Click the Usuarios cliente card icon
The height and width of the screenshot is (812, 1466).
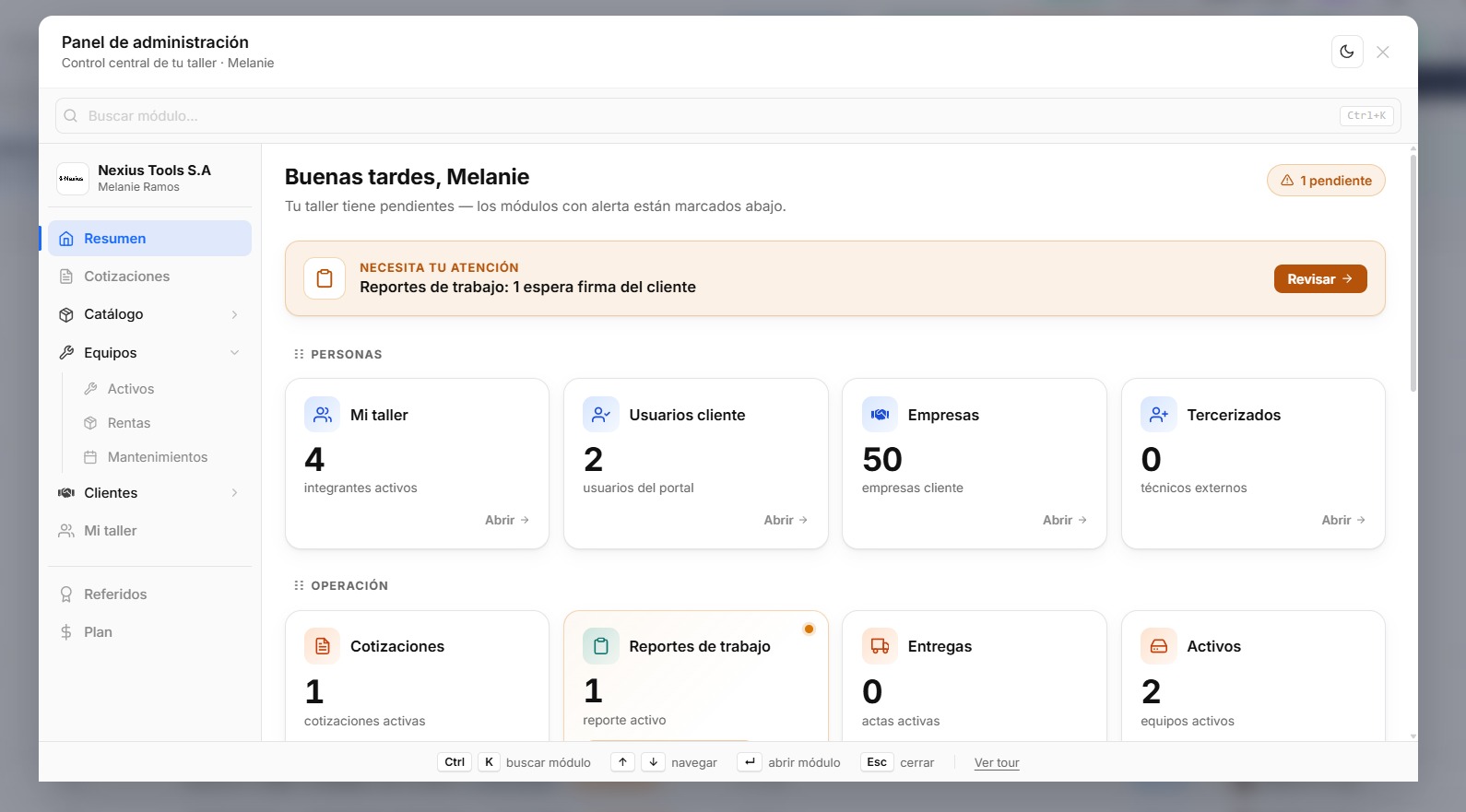coord(601,415)
